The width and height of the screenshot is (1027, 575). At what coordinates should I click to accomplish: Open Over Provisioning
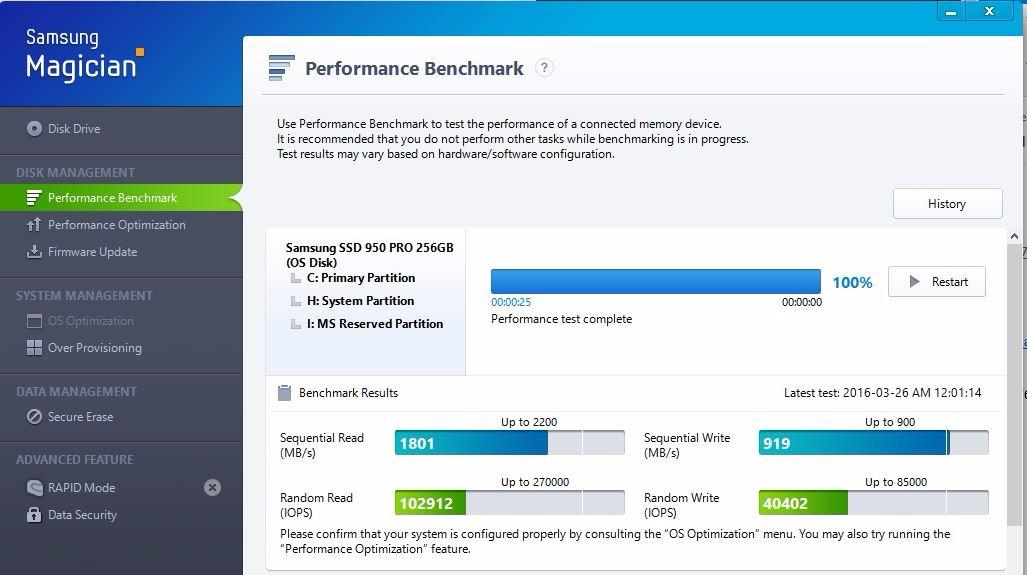coord(94,348)
